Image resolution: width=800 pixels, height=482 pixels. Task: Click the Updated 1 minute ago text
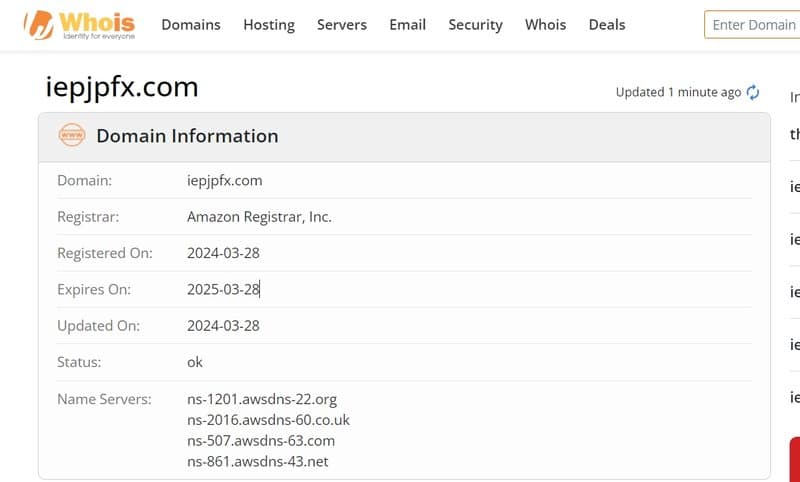click(x=678, y=92)
